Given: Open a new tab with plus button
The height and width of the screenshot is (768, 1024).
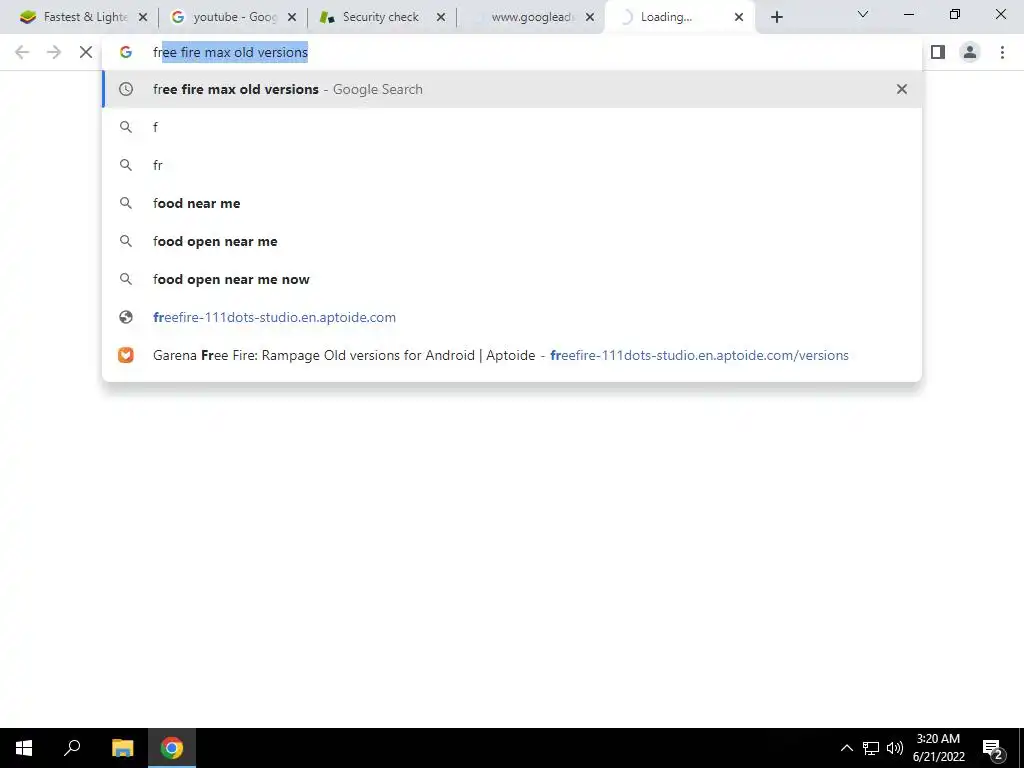Looking at the screenshot, I should 776,18.
